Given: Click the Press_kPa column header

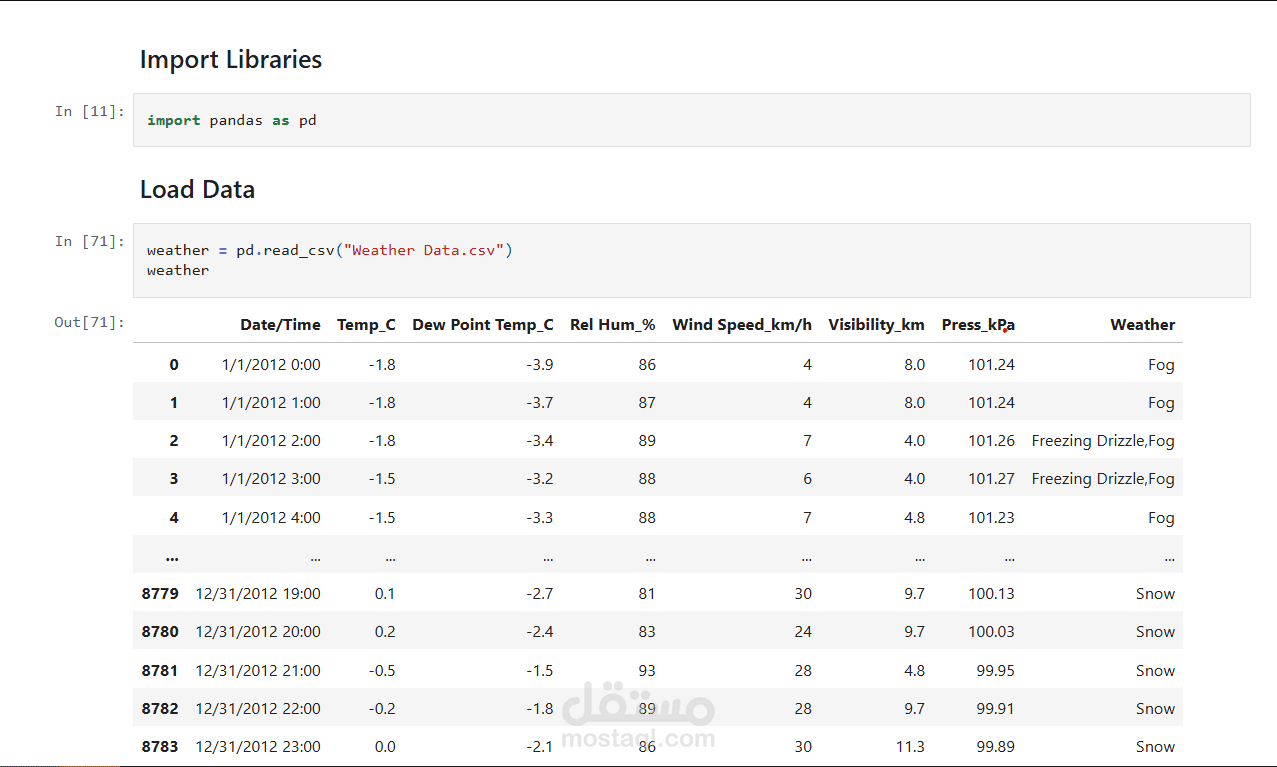Looking at the screenshot, I should (x=978, y=325).
